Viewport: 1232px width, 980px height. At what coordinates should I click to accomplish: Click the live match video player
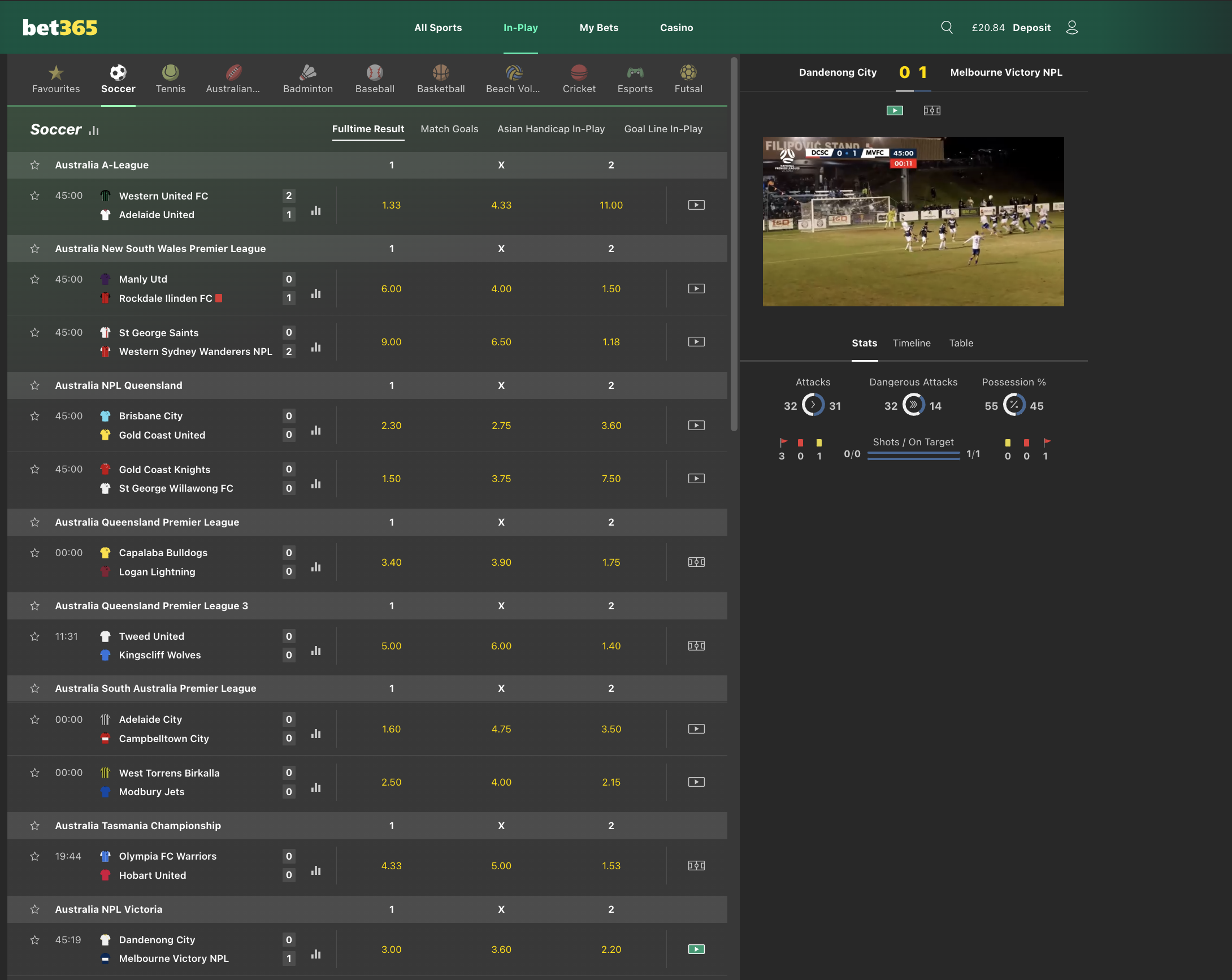pyautogui.click(x=913, y=221)
